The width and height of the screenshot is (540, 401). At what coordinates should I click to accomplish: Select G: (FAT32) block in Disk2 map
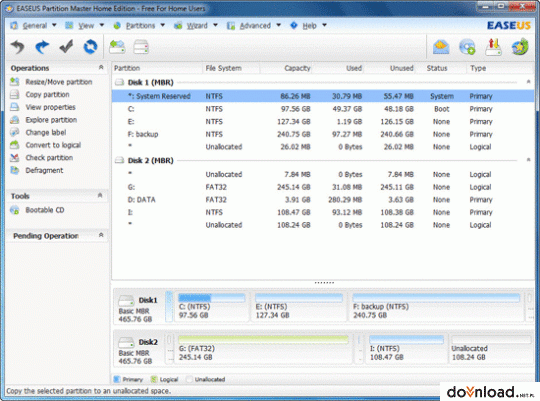263,349
